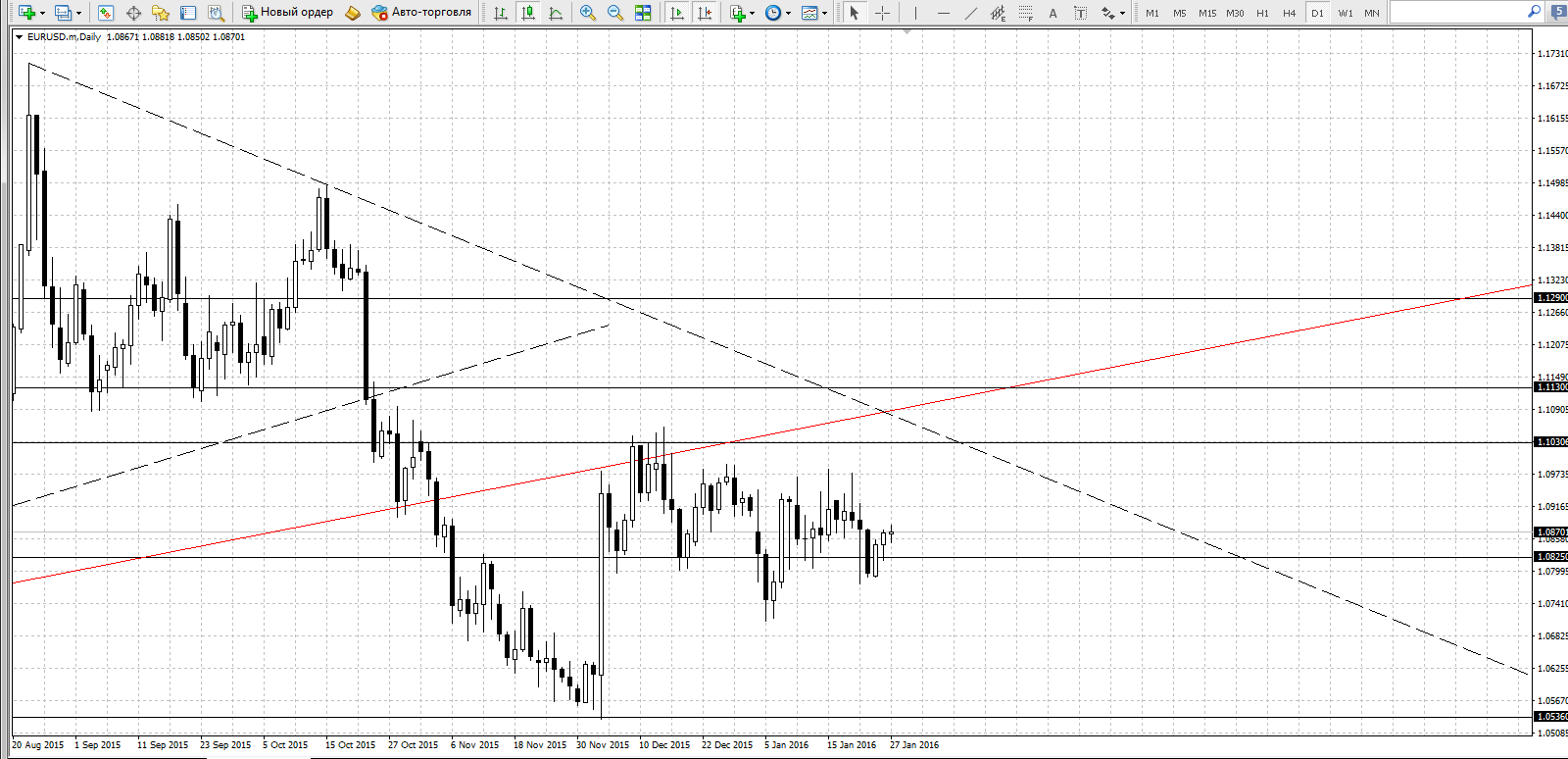
Task: Click the Periods clock icon
Action: 773,13
